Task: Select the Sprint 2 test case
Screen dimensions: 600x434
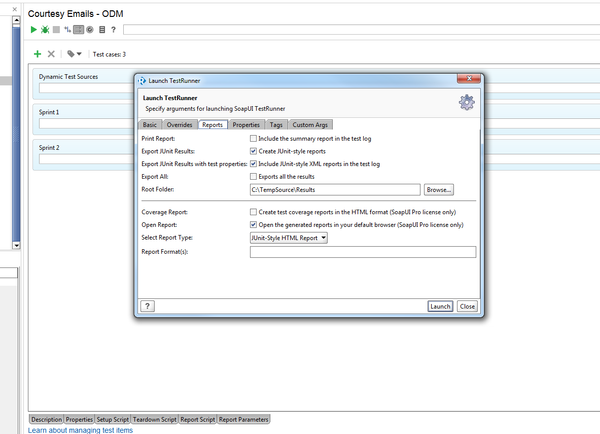Action: [x=49, y=148]
